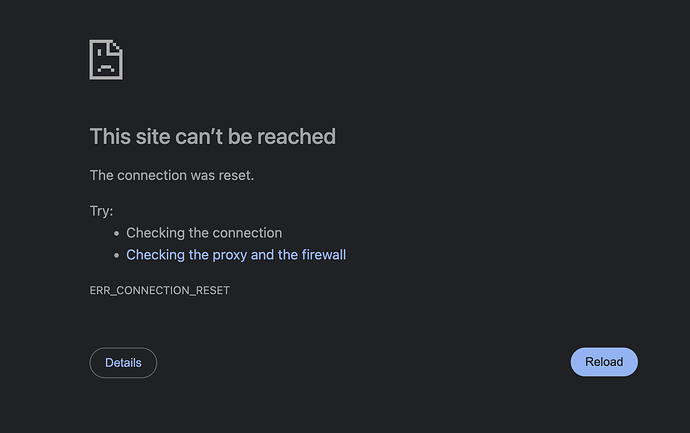This screenshot has height=433, width=690.
Task: Click the word 'firewall' in the link
Action: (x=324, y=255)
